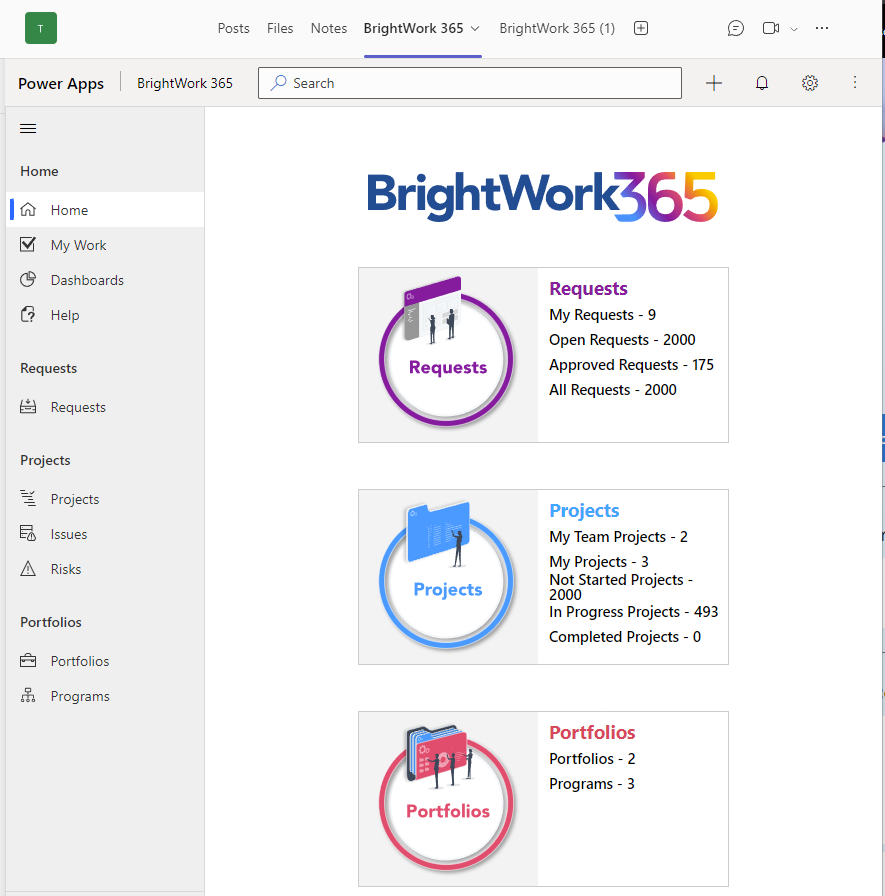Image resolution: width=885 pixels, height=896 pixels.
Task: Click the video camera meeting icon
Action: 770,28
